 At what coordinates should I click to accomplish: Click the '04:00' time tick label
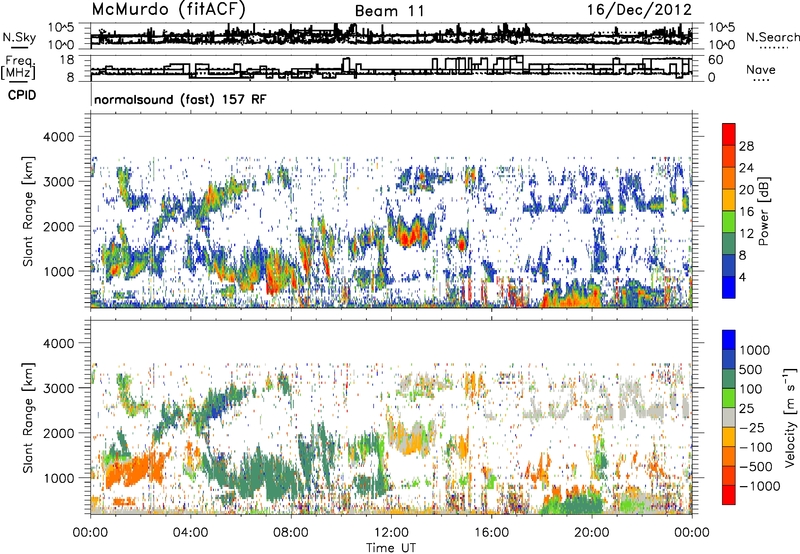pyautogui.click(x=190, y=533)
